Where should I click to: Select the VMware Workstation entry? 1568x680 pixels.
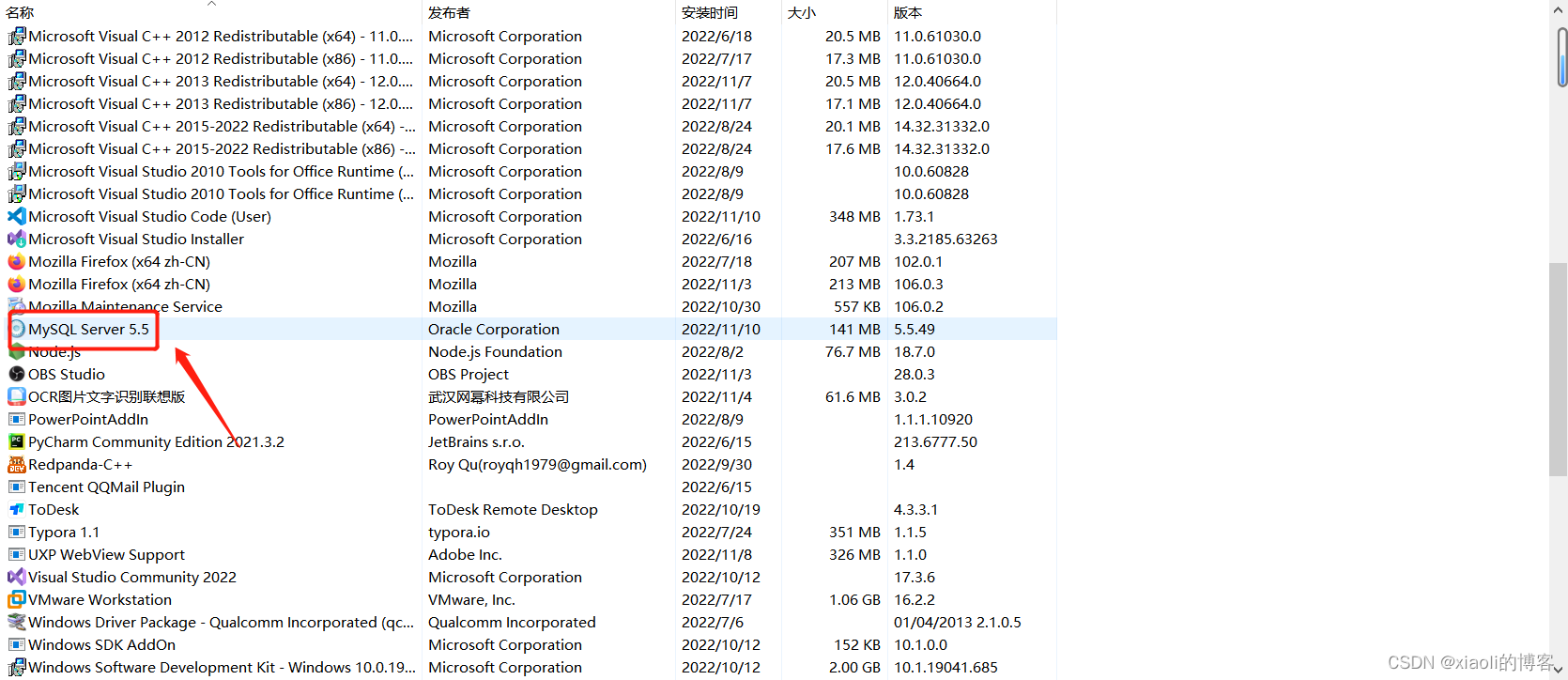click(530, 600)
